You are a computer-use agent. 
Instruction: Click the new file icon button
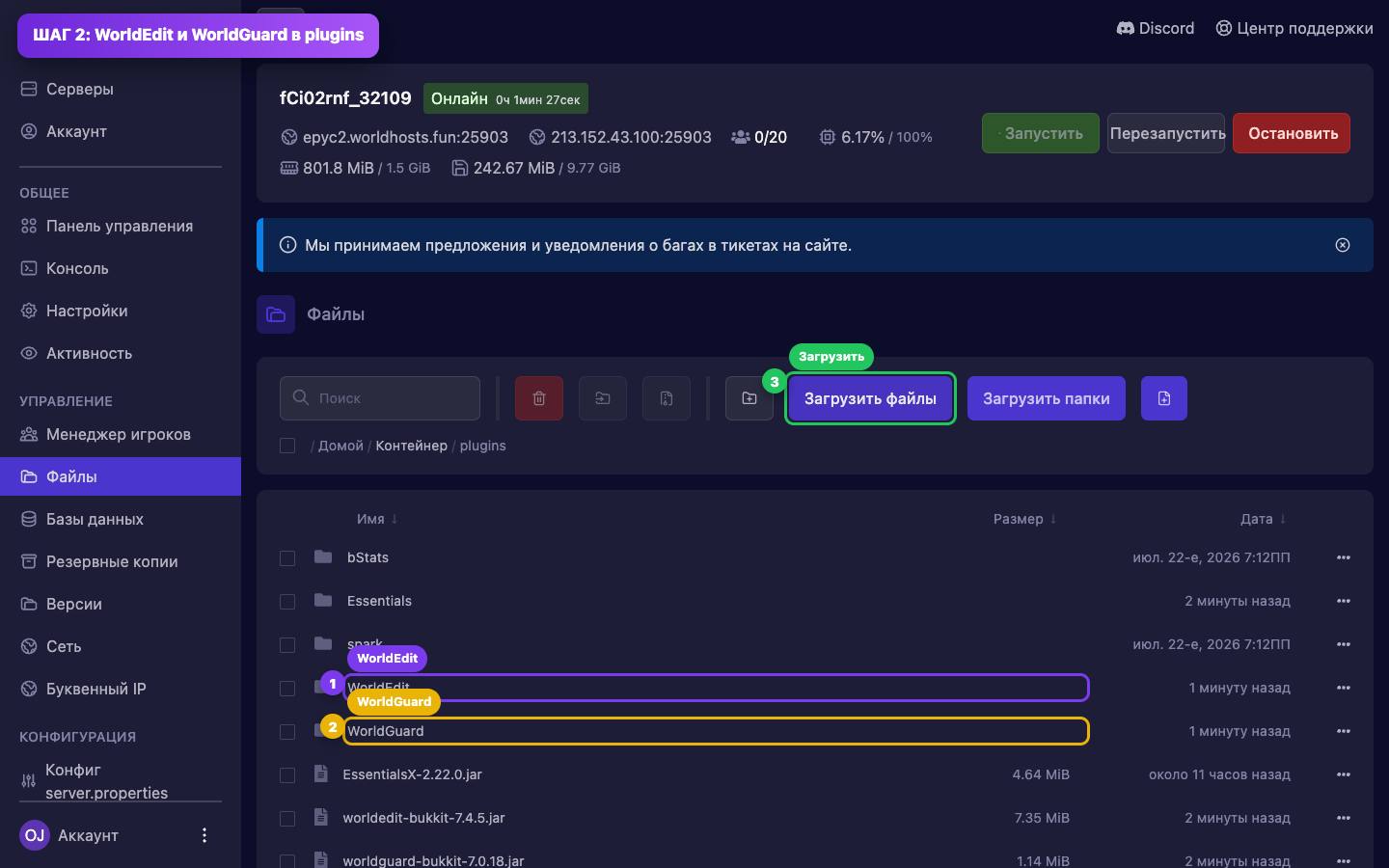pyautogui.click(x=1164, y=398)
